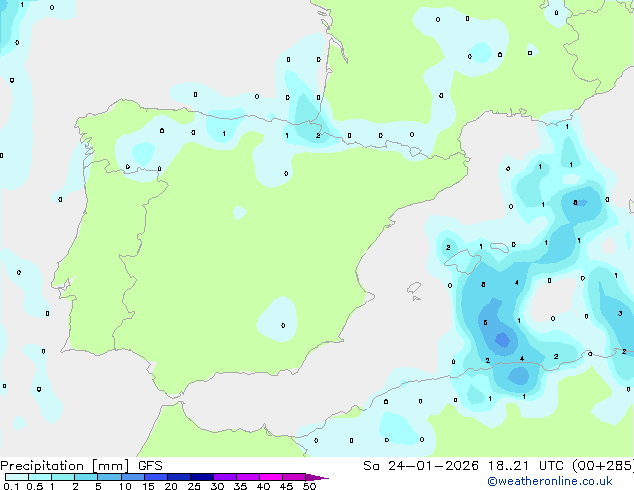This screenshot has width=634, height=490.
Task: Click the legend label '20'
Action: pyautogui.click(x=171, y=486)
